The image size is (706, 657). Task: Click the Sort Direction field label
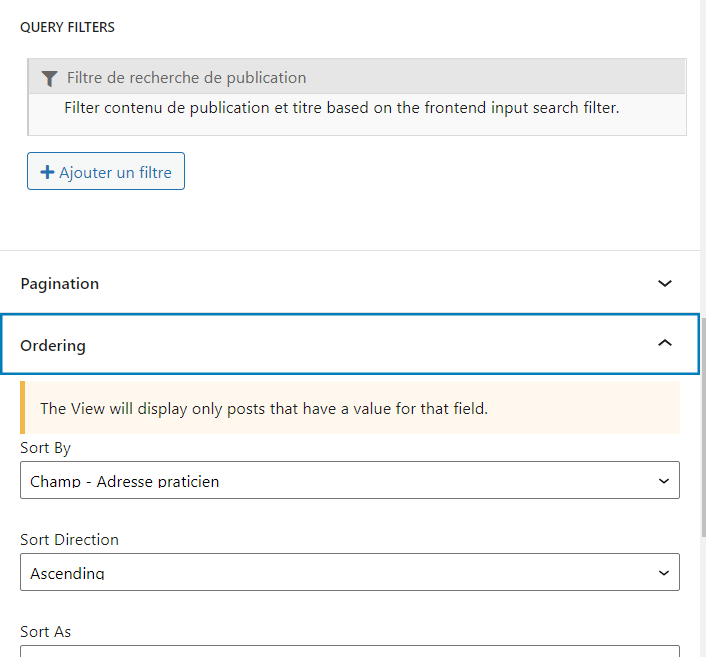click(x=69, y=540)
